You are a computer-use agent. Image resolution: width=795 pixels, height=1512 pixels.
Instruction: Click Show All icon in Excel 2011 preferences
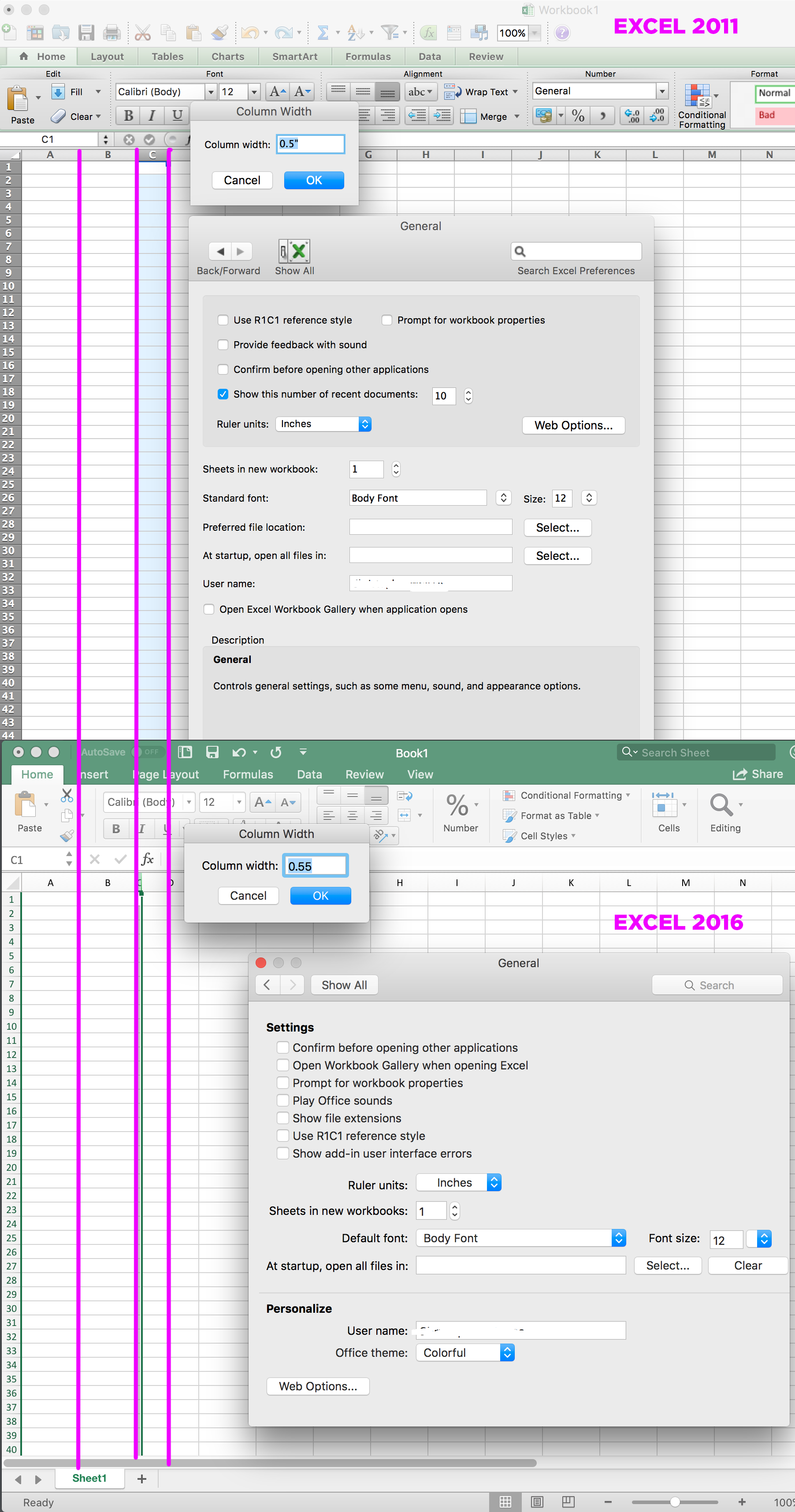coord(294,251)
